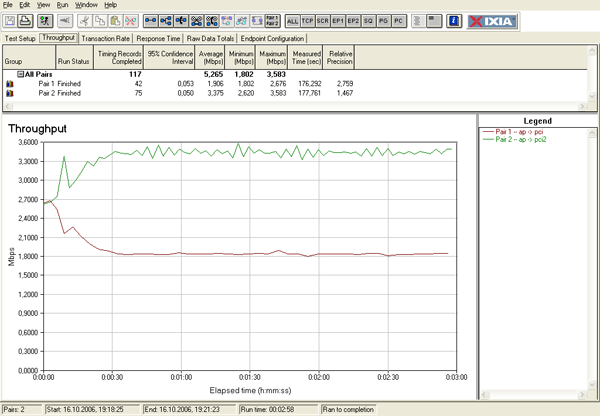Open the Help menu
Viewport: 600px width, 416px height.
(x=111, y=5)
